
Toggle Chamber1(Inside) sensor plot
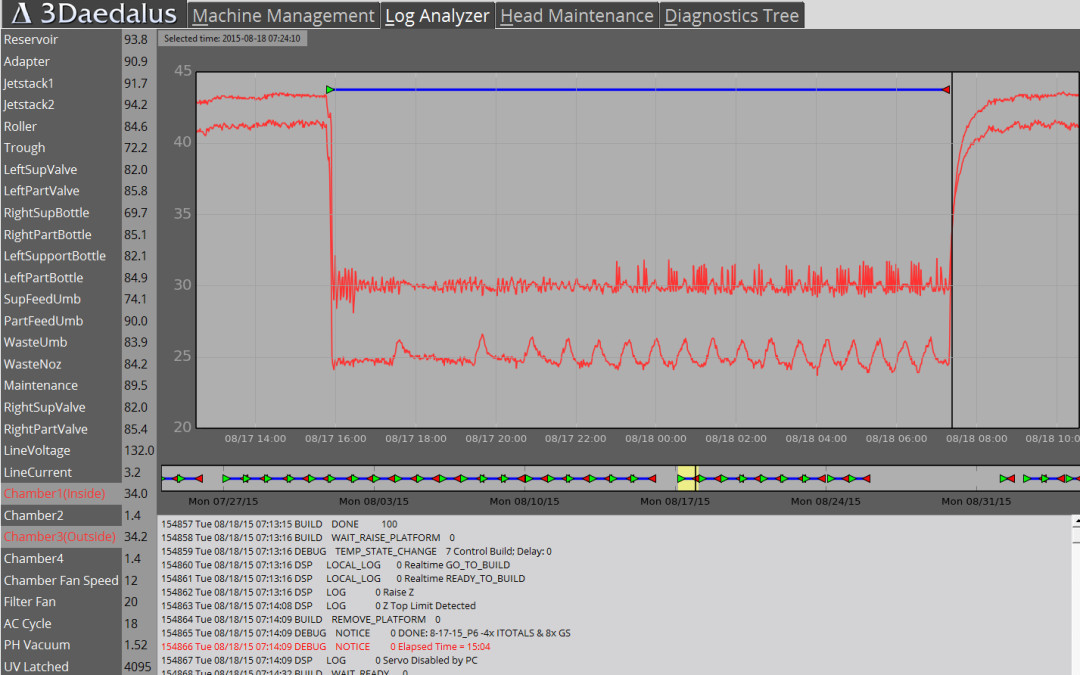coord(60,494)
